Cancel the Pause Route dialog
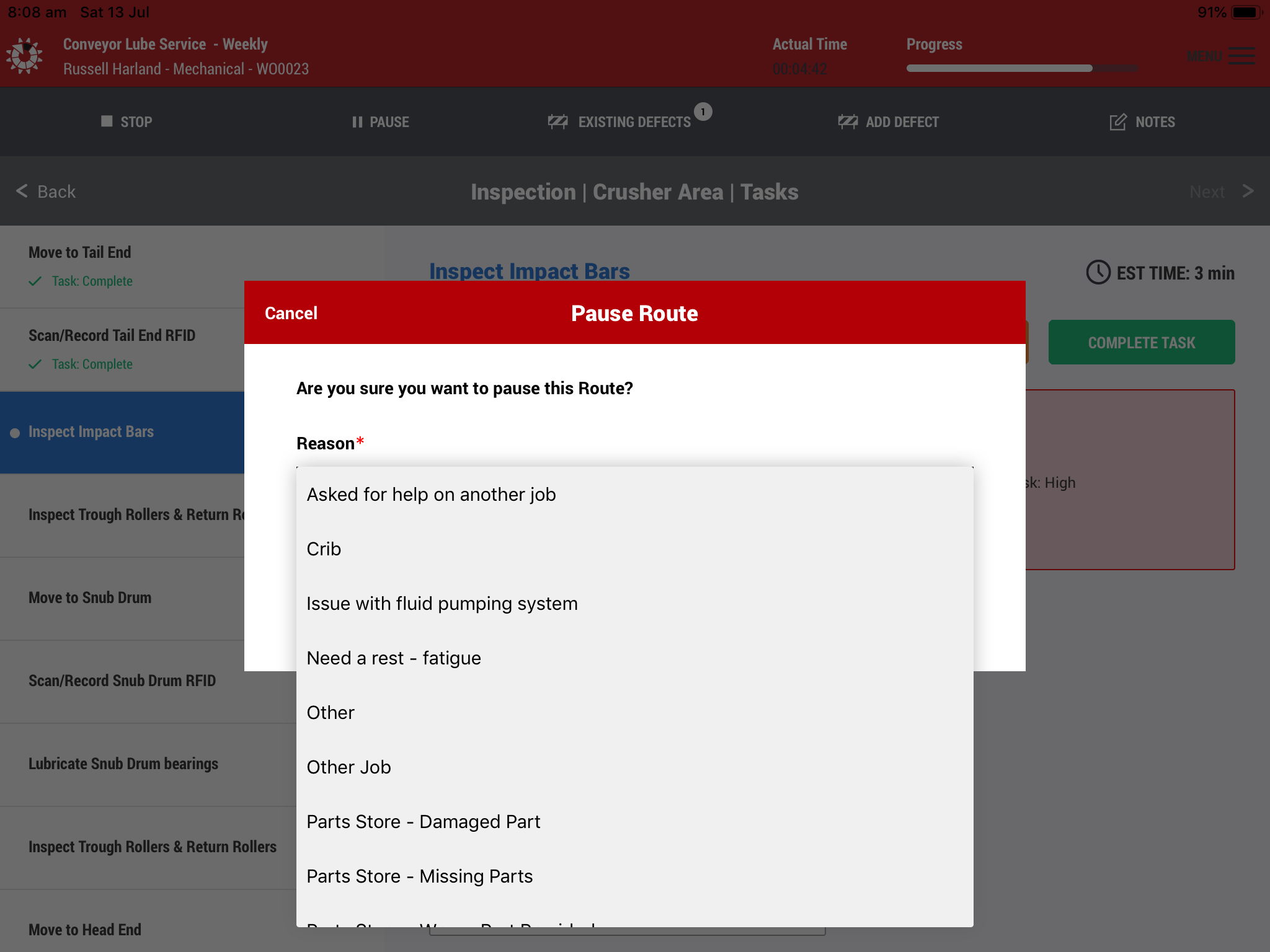Screen dimensions: 1270x952 (x=291, y=313)
